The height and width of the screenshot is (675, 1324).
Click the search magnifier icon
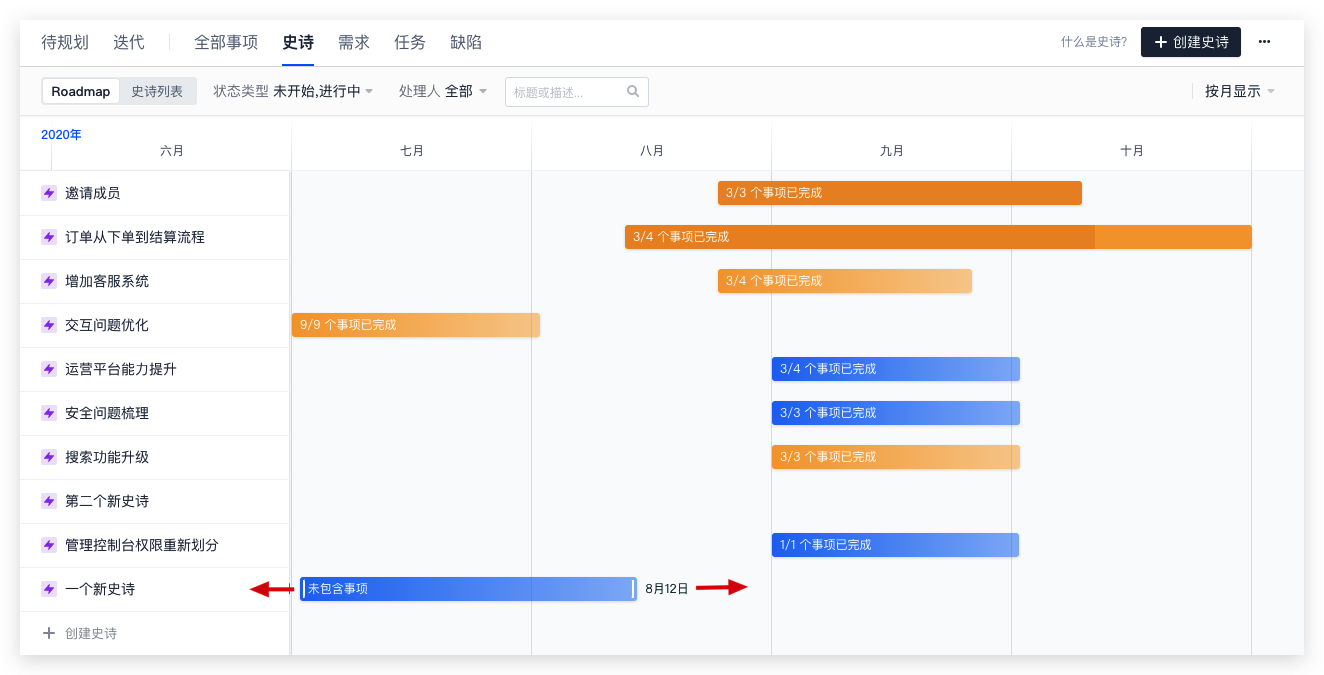[633, 91]
